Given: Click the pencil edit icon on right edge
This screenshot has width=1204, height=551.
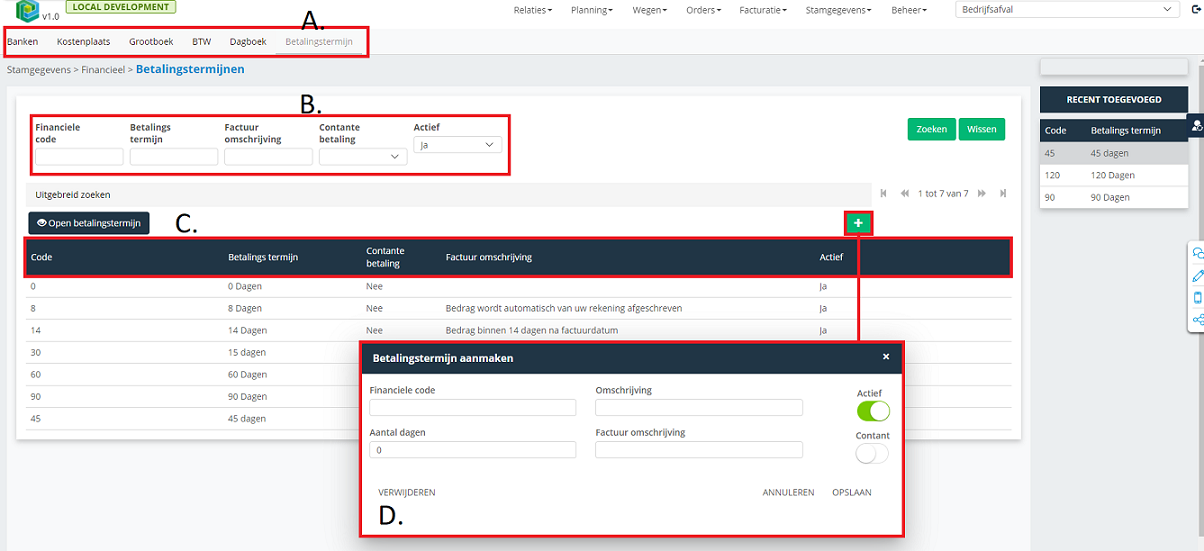Looking at the screenshot, I should [1197, 276].
